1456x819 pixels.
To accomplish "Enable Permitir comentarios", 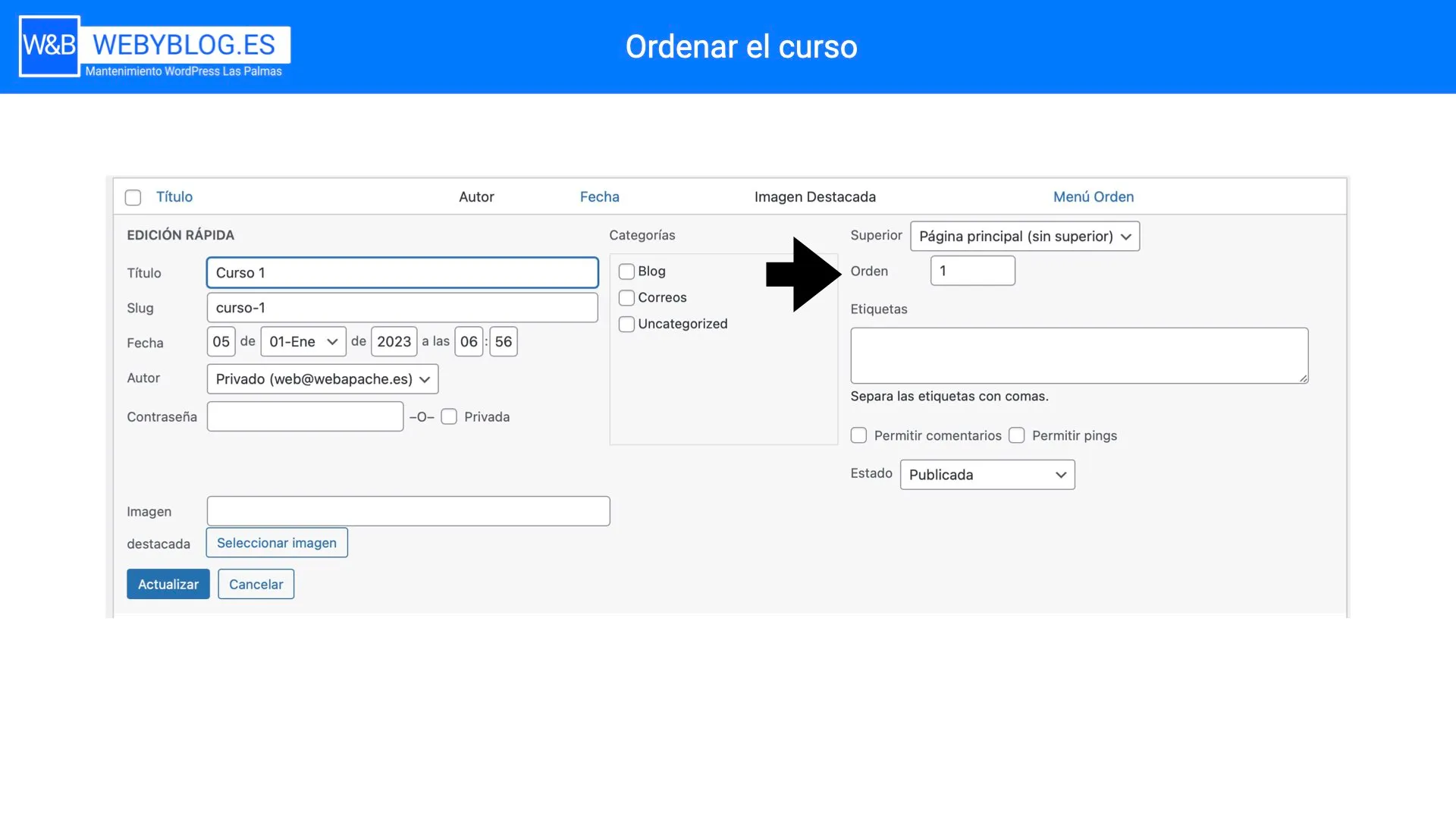I will pyautogui.click(x=858, y=436).
